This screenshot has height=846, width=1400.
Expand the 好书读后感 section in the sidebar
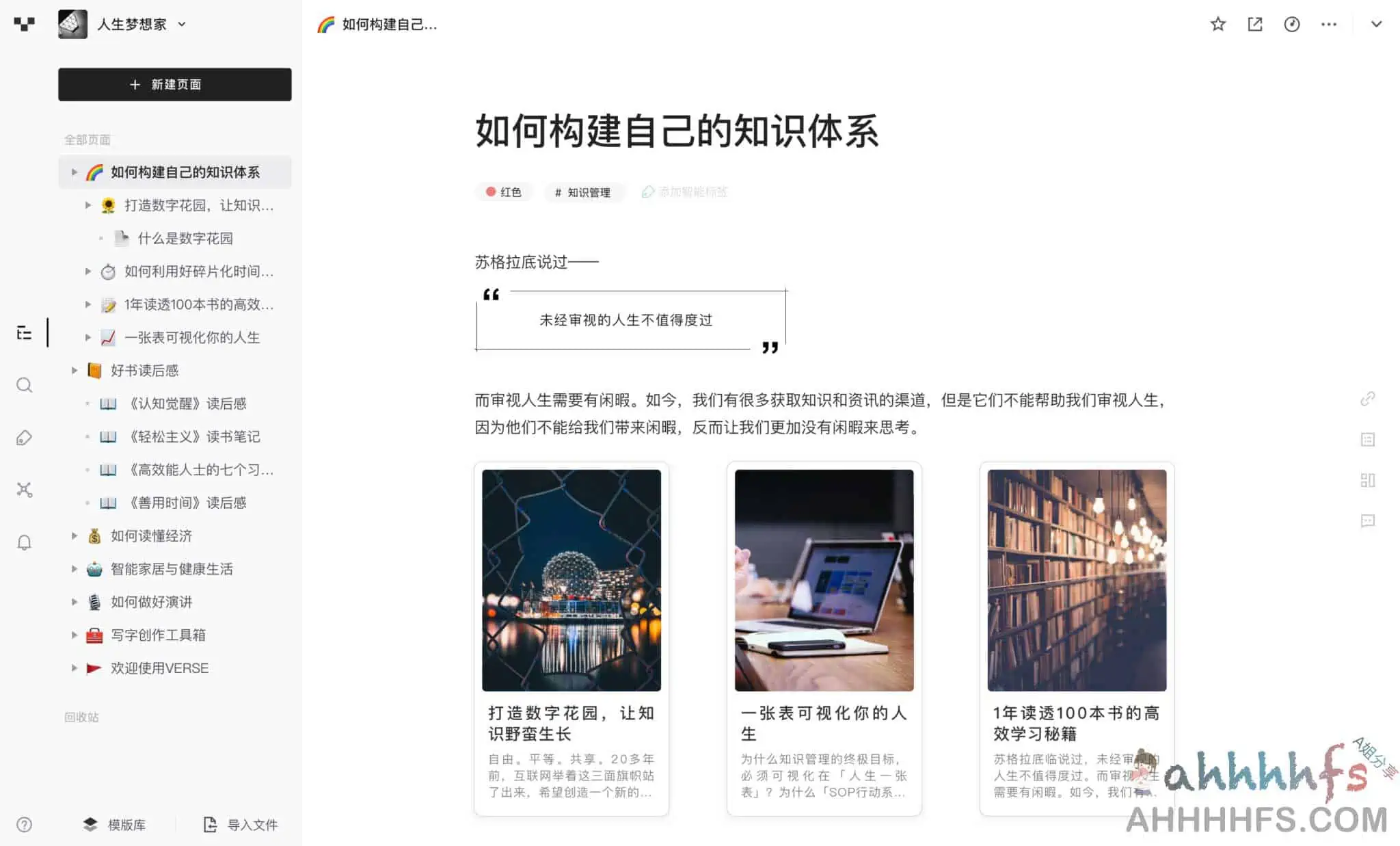click(75, 370)
